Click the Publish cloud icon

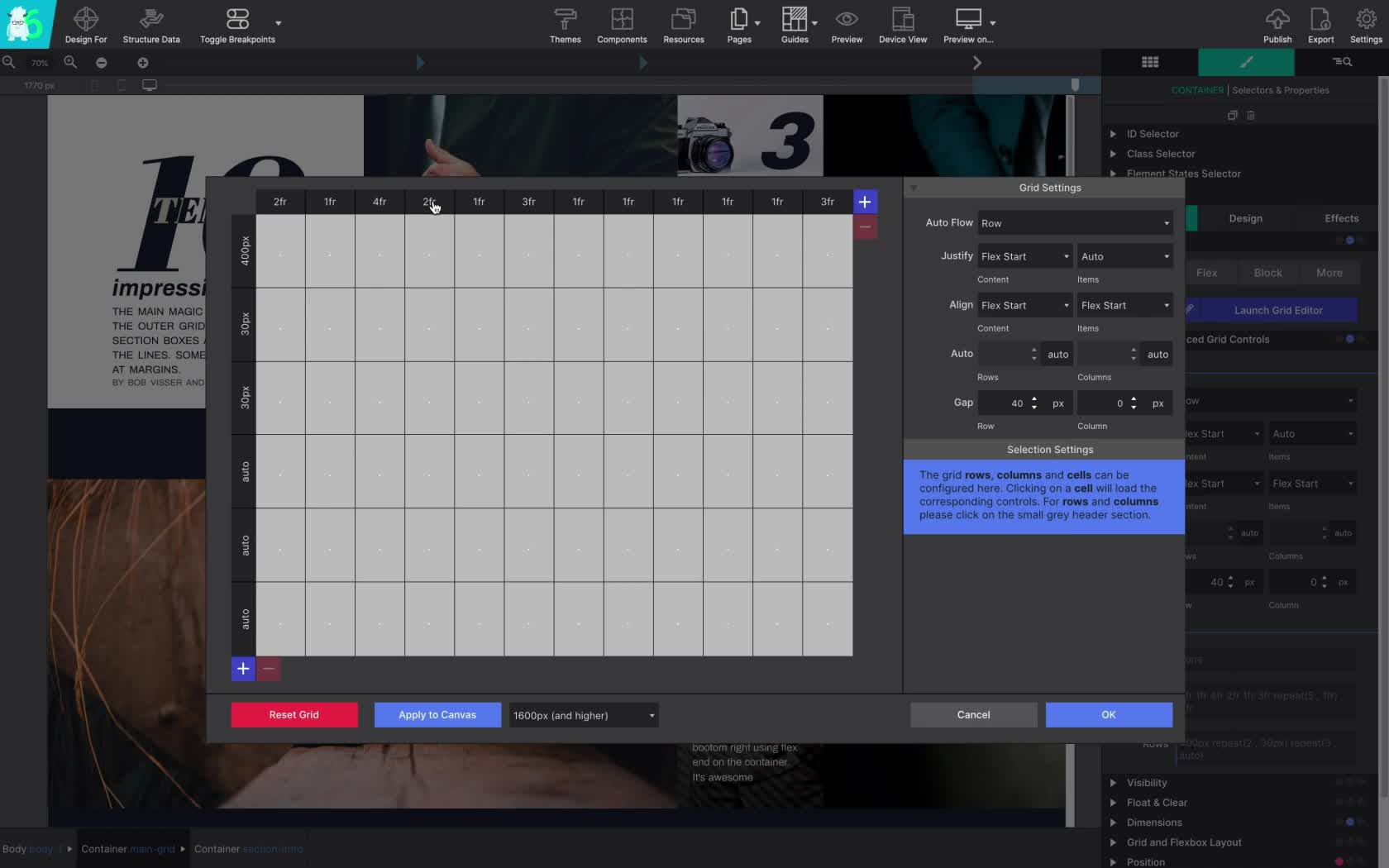click(1277, 18)
